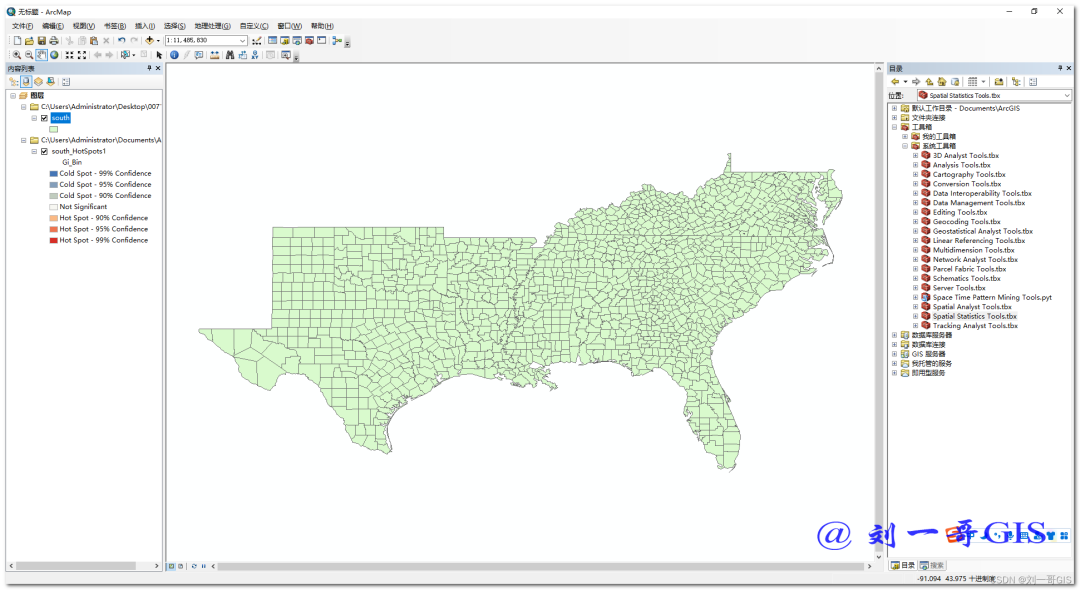Zoom to Full Extent globe icon
1080x590 pixels.
[54, 55]
